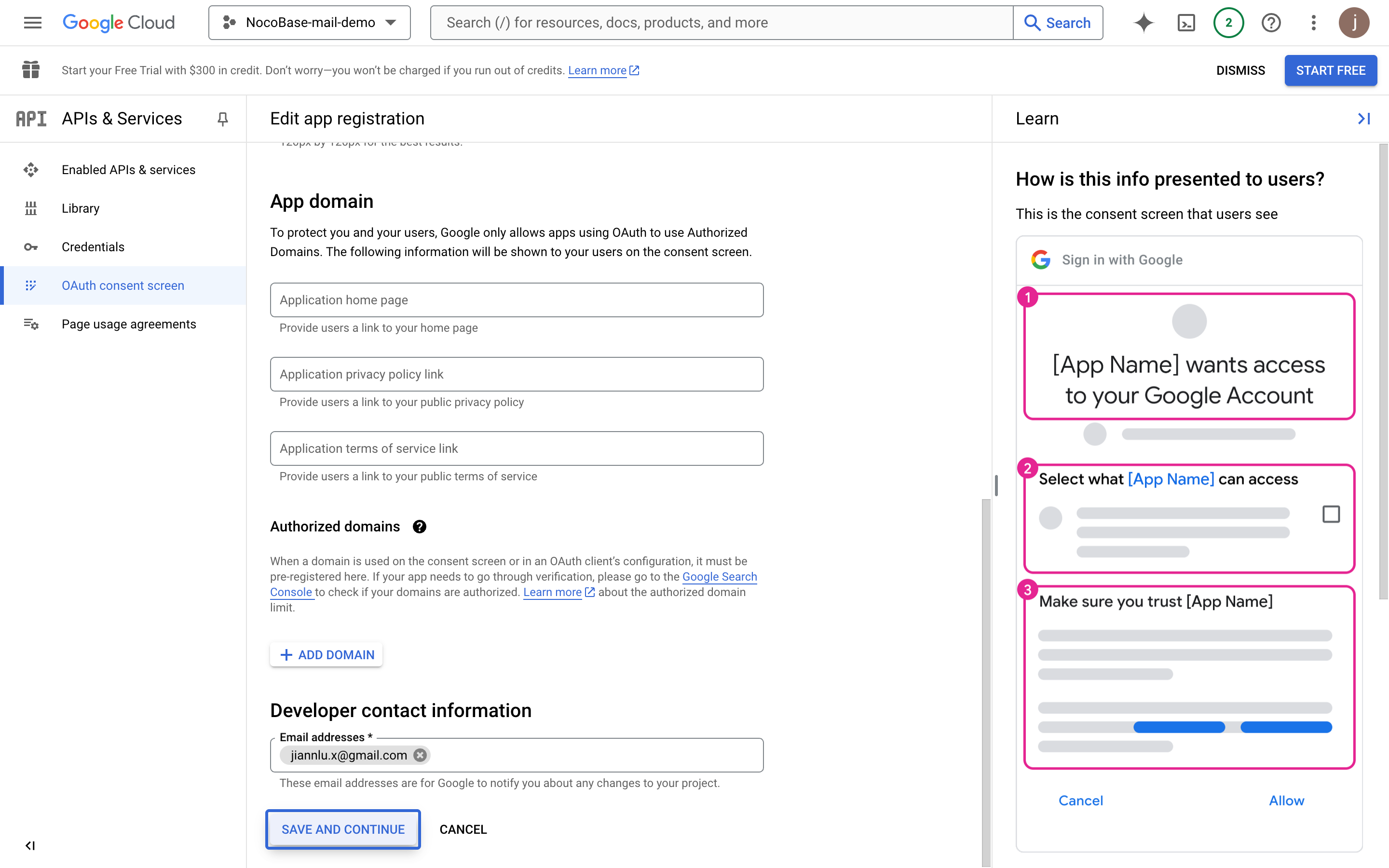Open the Google Search Console link
This screenshot has width=1389, height=868.
click(x=719, y=577)
